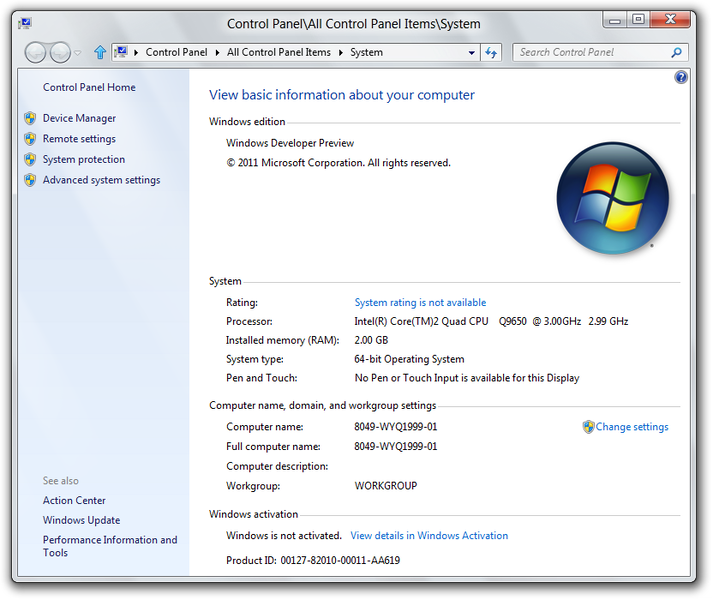Click the Back navigation arrow button
713x600 pixels.
tap(36, 53)
